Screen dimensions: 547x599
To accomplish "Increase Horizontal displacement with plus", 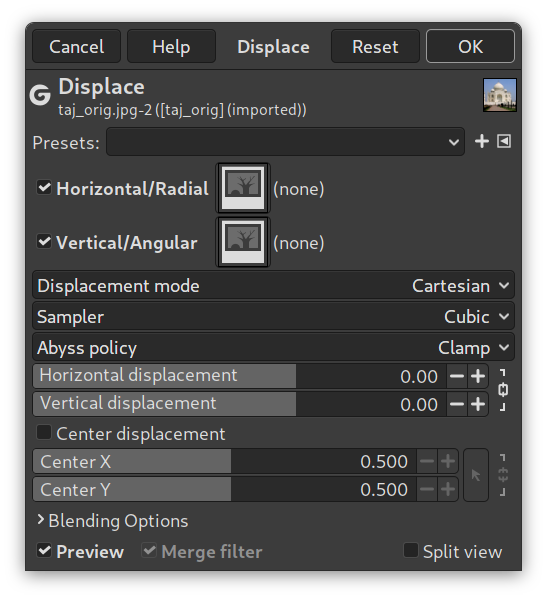I will pyautogui.click(x=478, y=376).
